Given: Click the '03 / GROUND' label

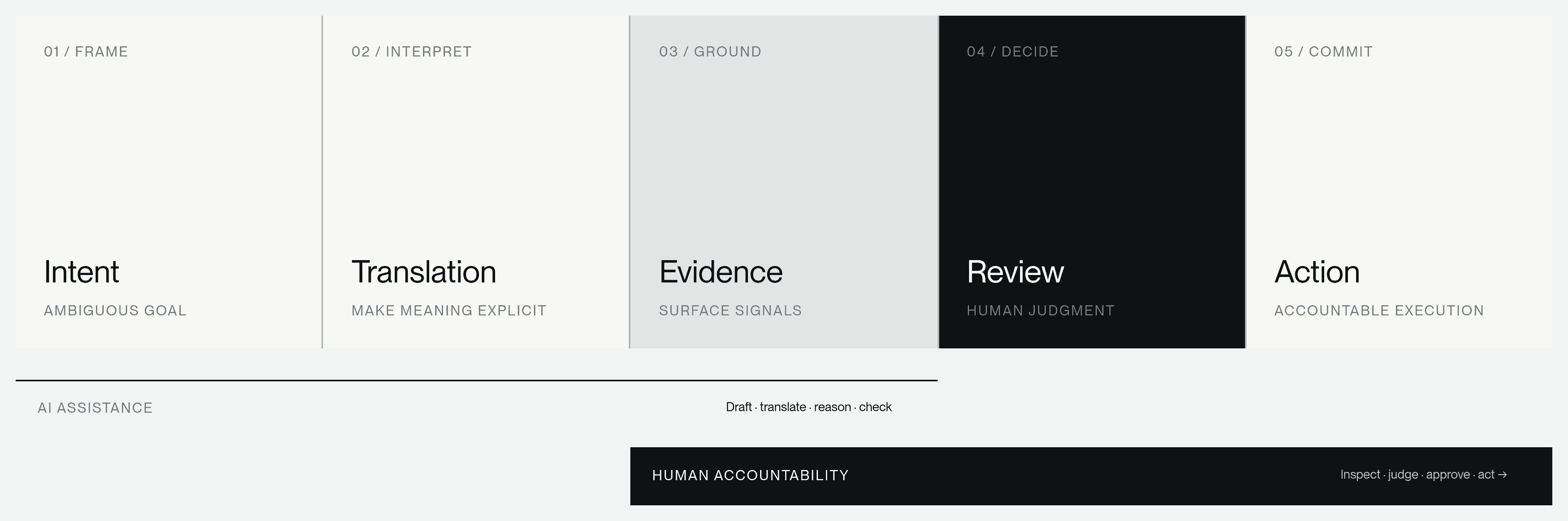Looking at the screenshot, I should click(x=710, y=52).
